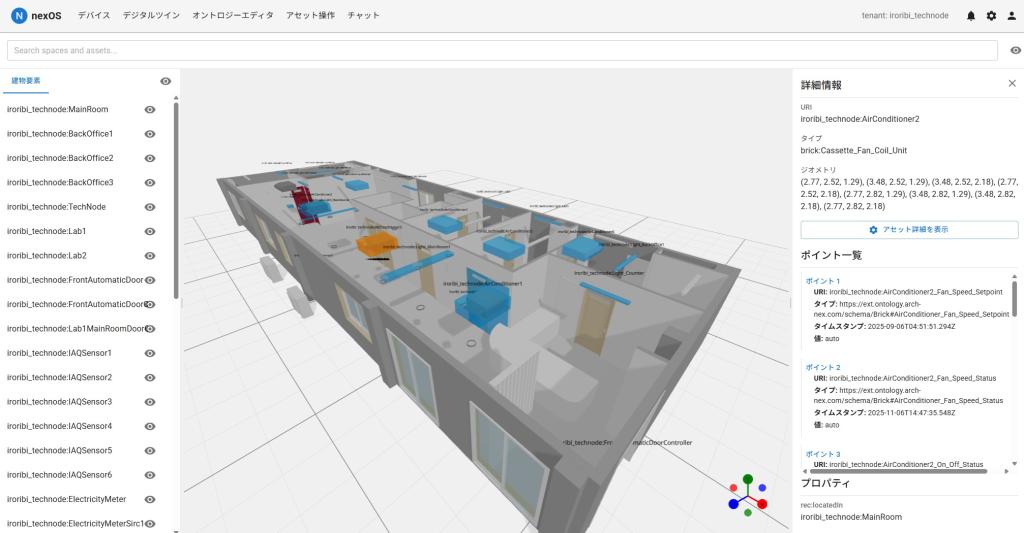Toggle visibility of Lab2
The height and width of the screenshot is (533, 1024).
tap(150, 256)
